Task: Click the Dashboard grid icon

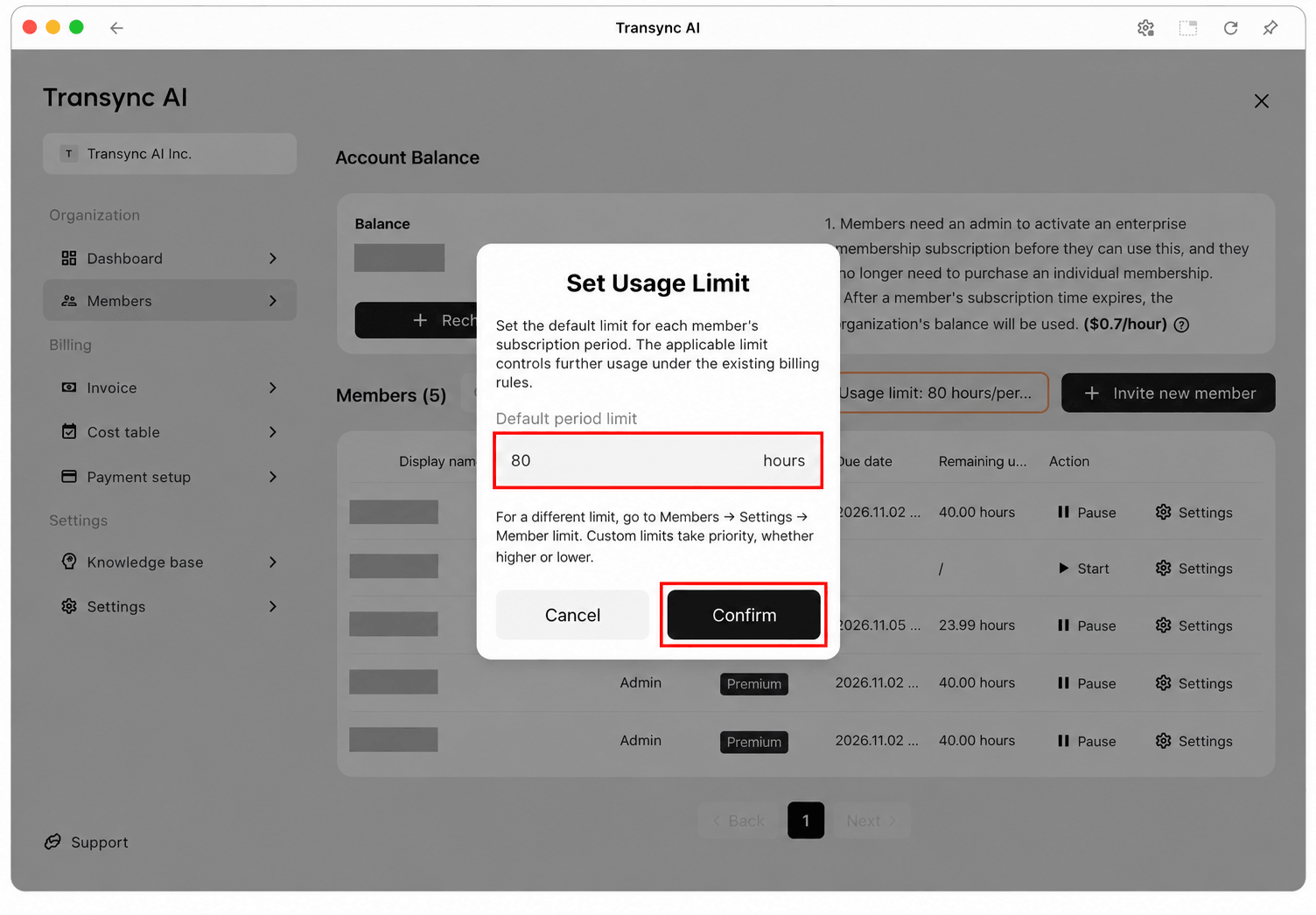Action: 69,258
